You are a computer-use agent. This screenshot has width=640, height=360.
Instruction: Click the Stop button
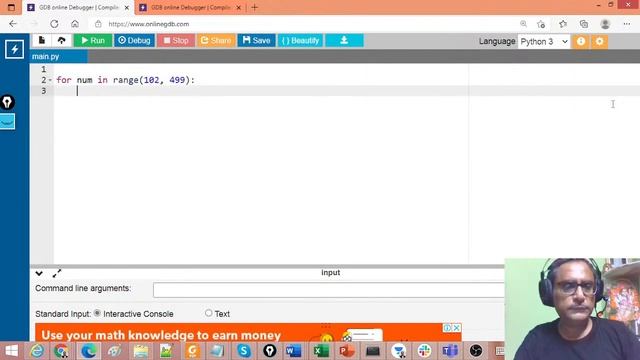(176, 40)
